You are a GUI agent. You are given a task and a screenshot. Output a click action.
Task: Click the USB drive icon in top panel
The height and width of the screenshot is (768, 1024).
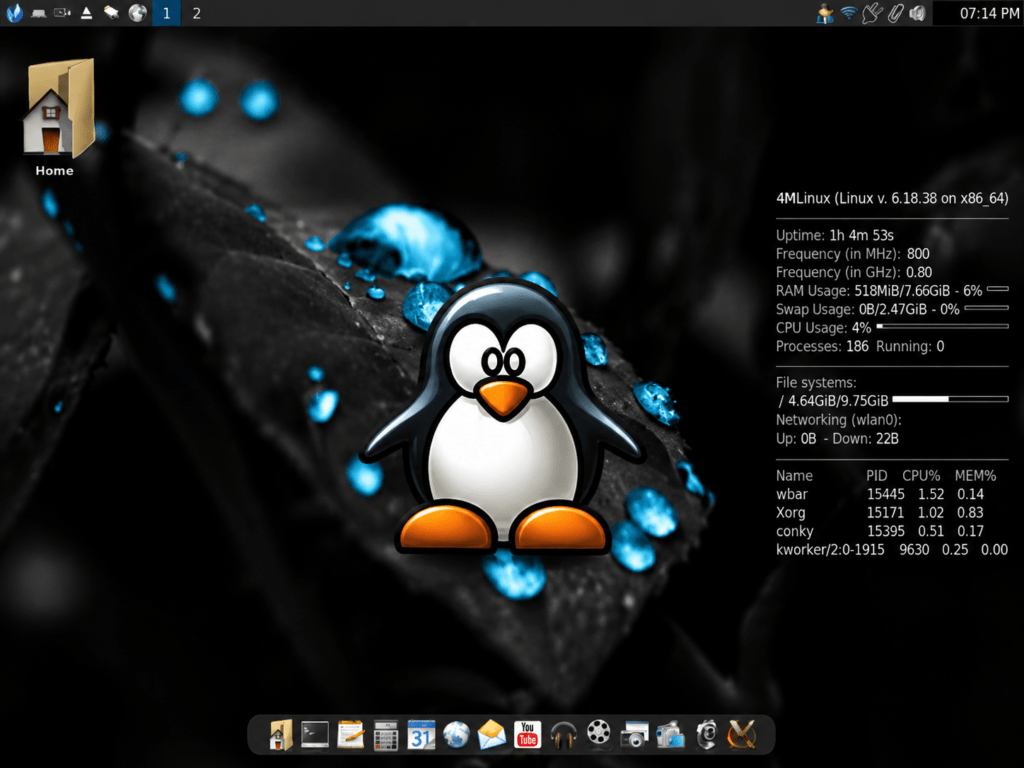click(x=112, y=13)
